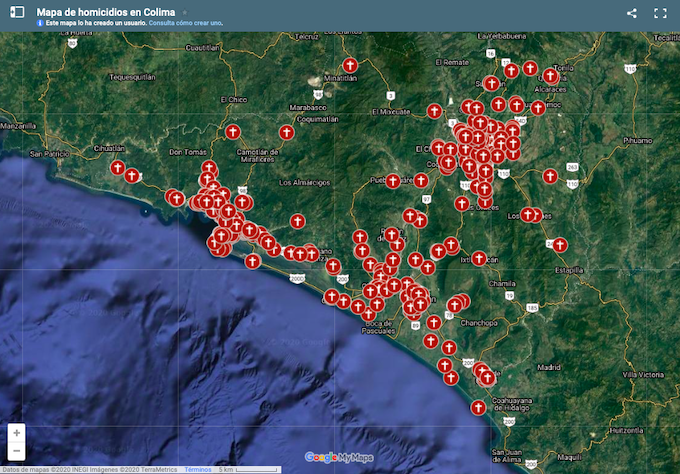The image size is (680, 474).
Task: Click the map title 'Mapa de homicidios en Colima'
Action: (105, 12)
